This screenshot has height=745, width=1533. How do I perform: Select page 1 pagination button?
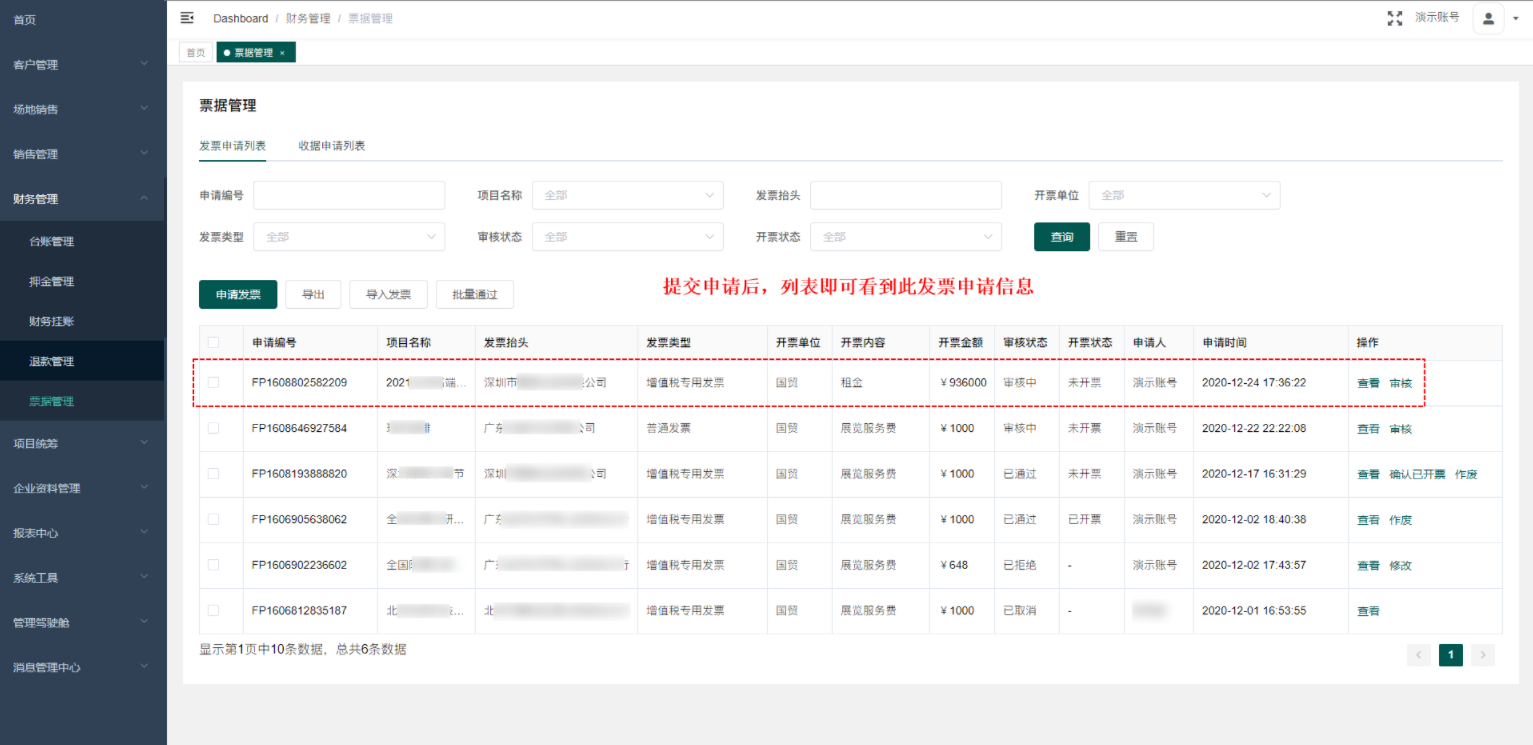tap(1451, 655)
